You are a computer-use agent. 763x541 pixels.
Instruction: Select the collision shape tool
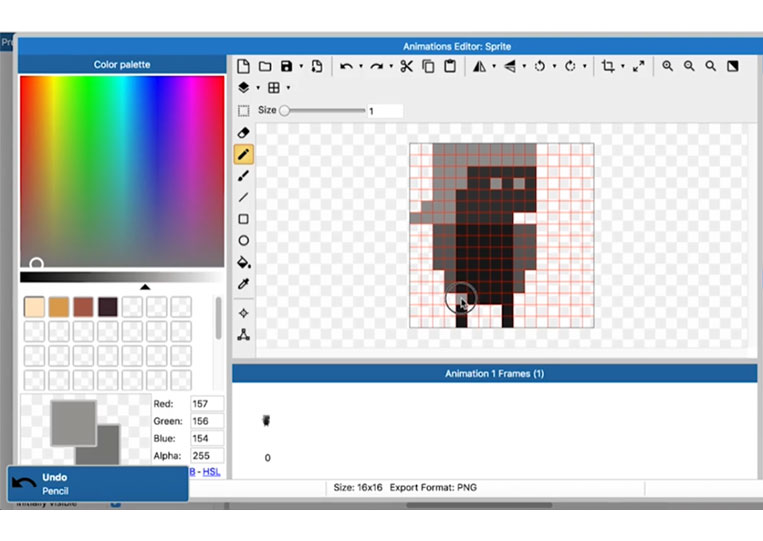[244, 334]
